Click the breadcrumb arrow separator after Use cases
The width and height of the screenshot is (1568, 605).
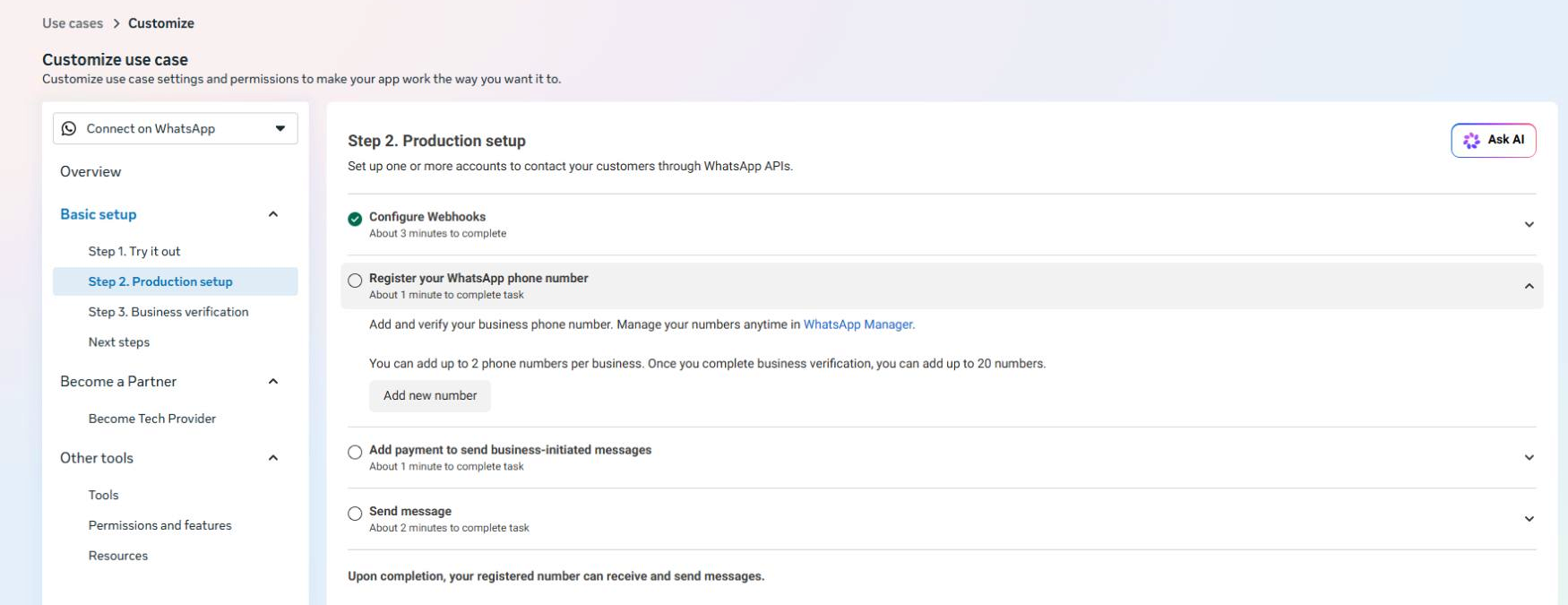[x=116, y=23]
